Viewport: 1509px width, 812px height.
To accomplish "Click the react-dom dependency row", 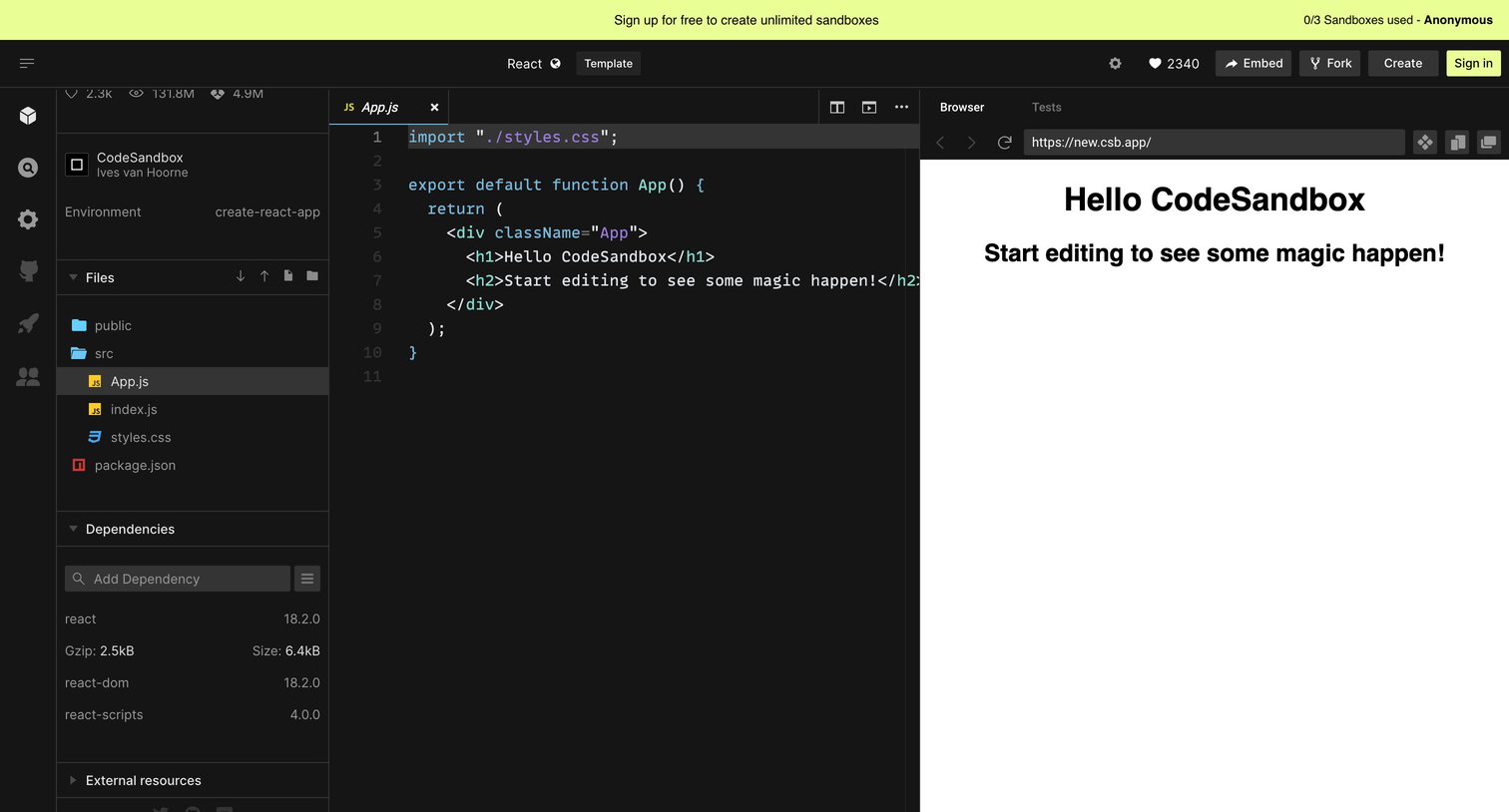I will pos(193,682).
